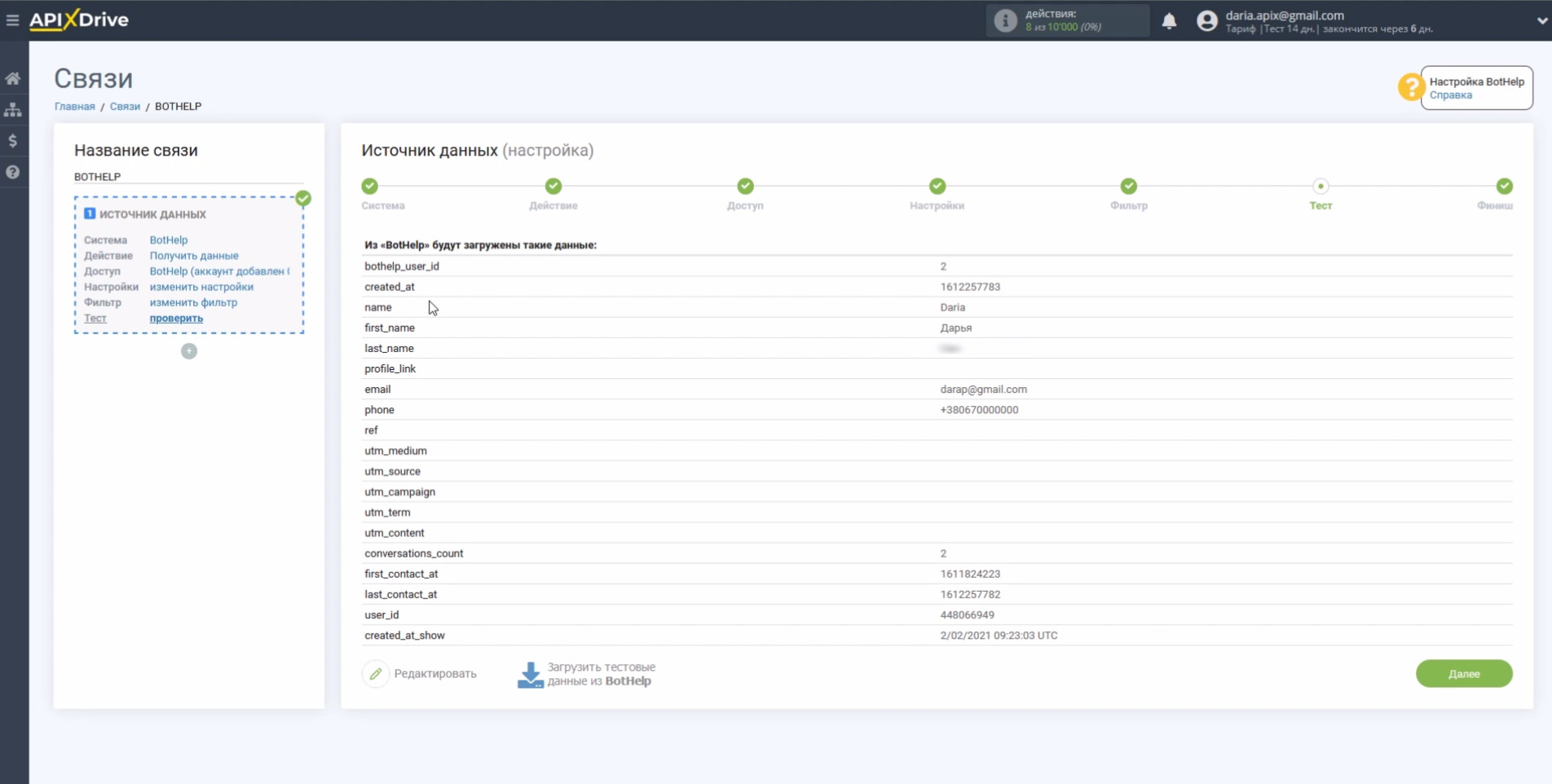Open the hamburger menu icon
The width and height of the screenshot is (1552, 784).
(12, 20)
